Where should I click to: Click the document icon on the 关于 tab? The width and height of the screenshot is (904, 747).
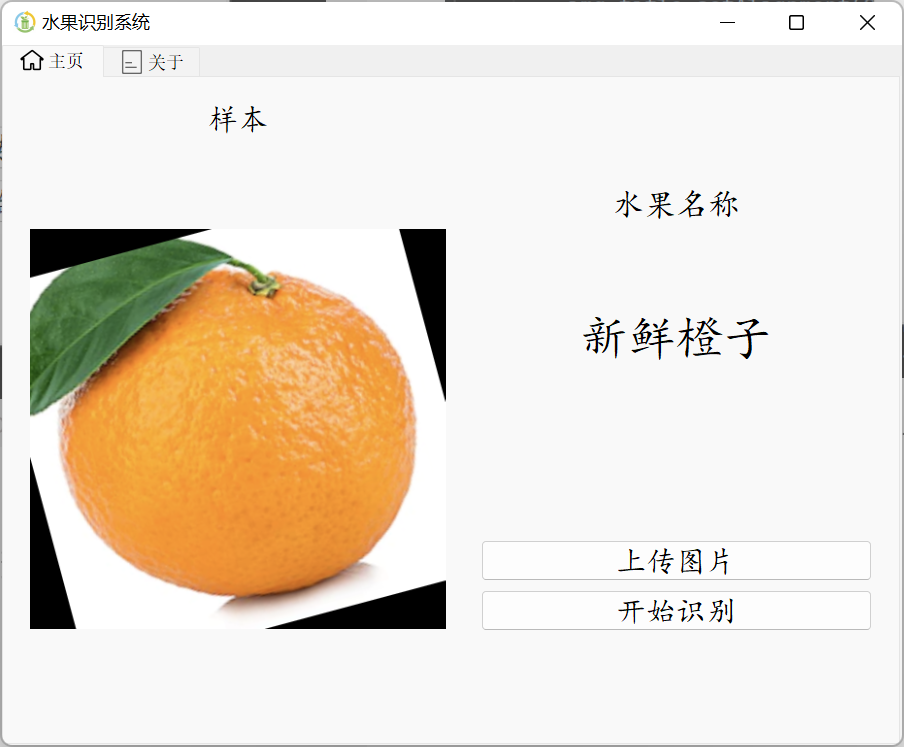click(x=130, y=62)
